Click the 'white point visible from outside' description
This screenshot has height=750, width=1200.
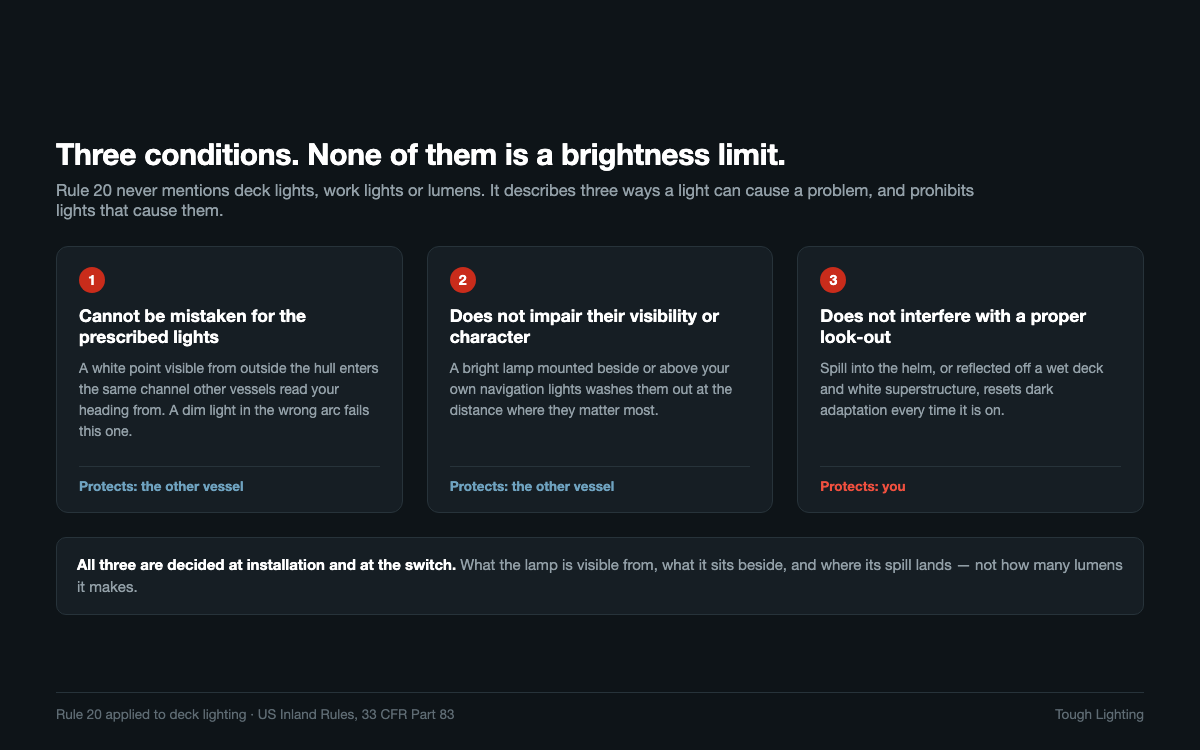(229, 400)
